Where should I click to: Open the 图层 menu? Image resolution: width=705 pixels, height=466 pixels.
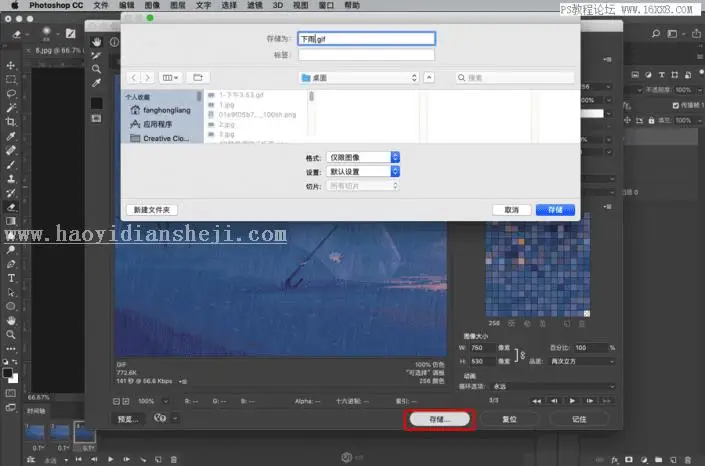click(x=178, y=5)
